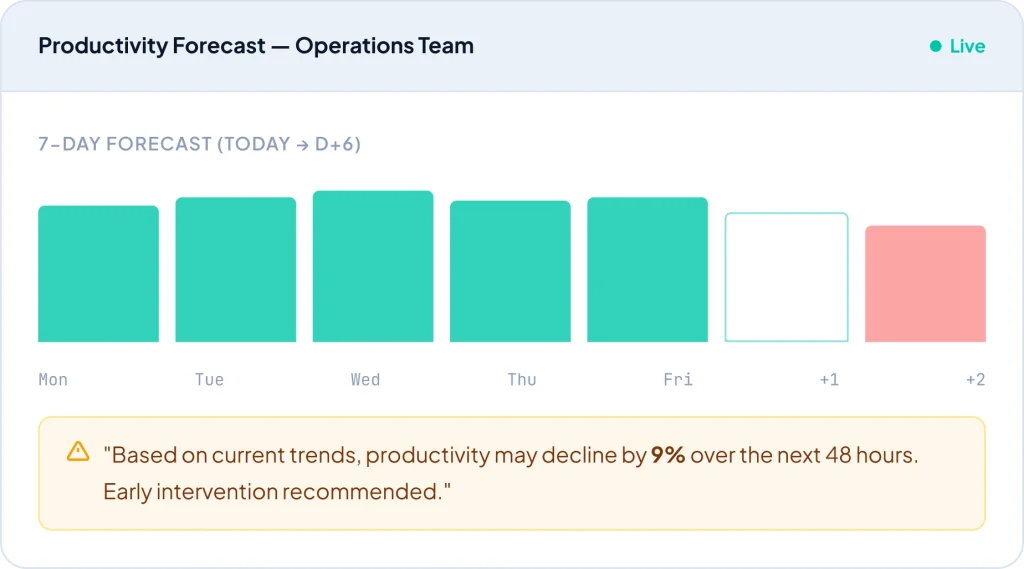This screenshot has width=1024, height=569.
Task: Select the Monday forecast bar
Action: pyautogui.click(x=98, y=274)
